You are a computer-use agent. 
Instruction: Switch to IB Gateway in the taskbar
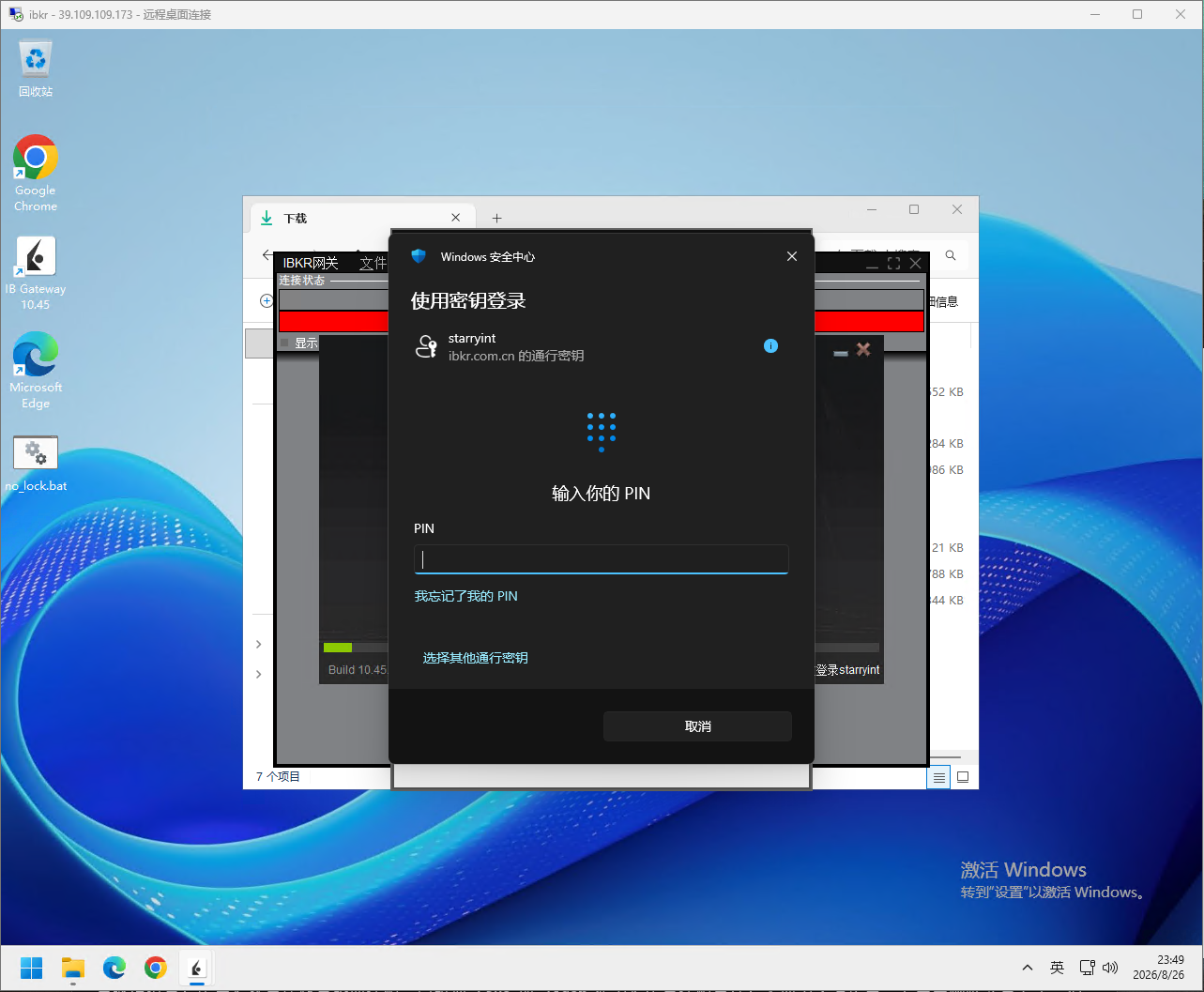coord(196,968)
